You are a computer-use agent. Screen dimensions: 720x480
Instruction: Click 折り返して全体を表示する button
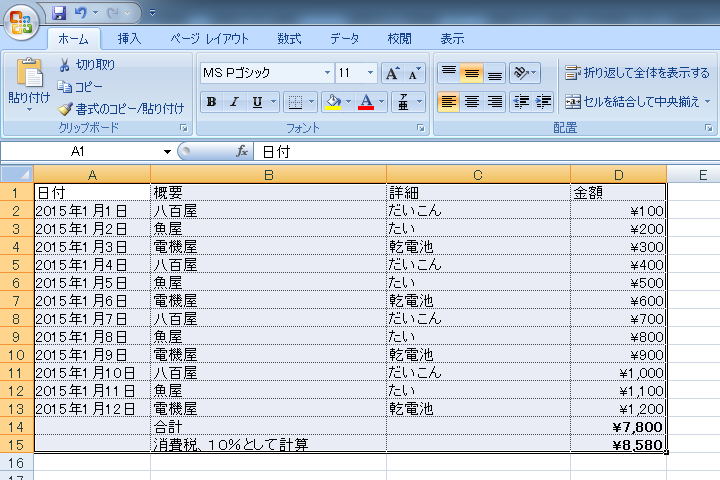(637, 73)
